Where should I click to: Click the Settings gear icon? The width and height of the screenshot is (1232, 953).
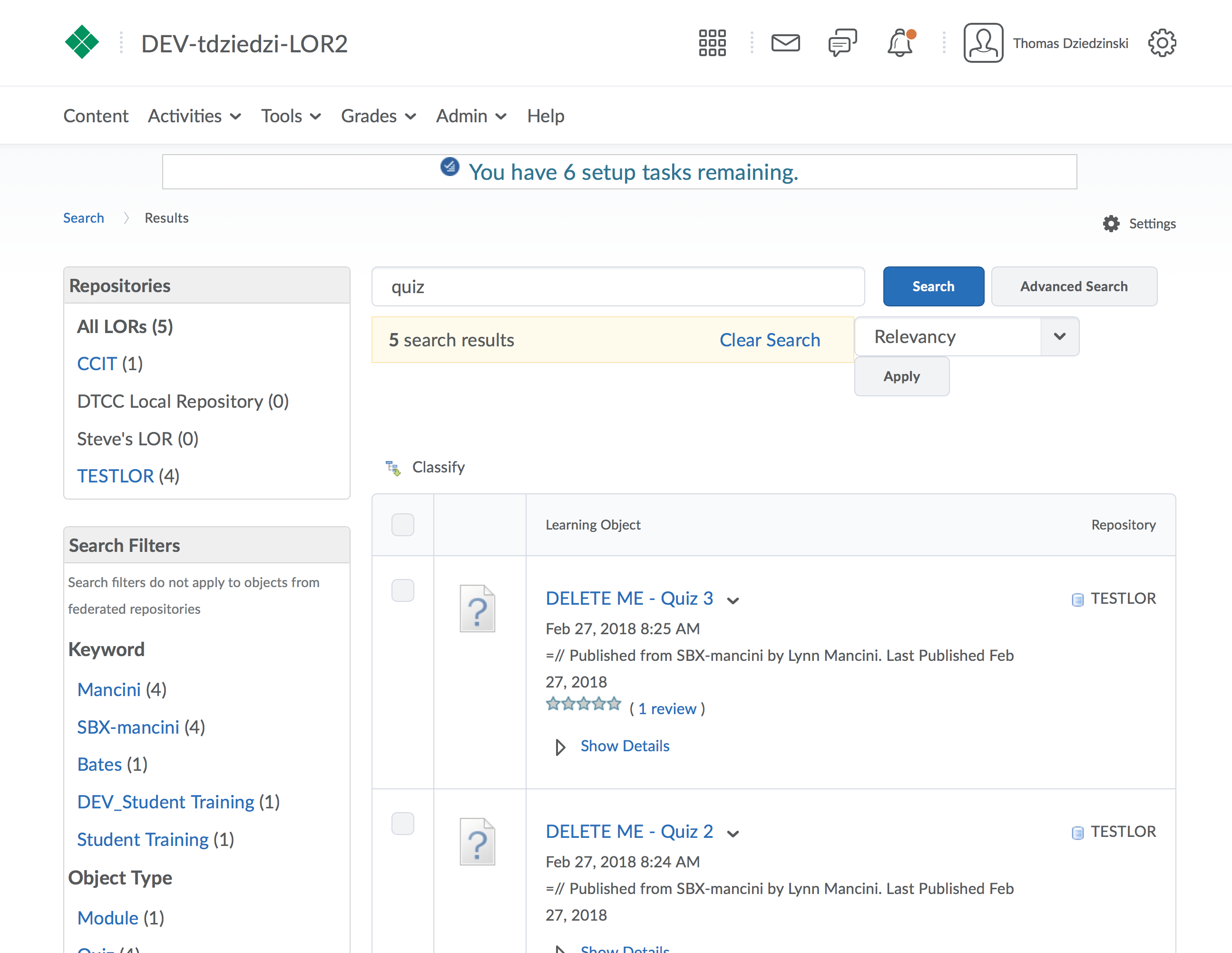pyautogui.click(x=1111, y=224)
